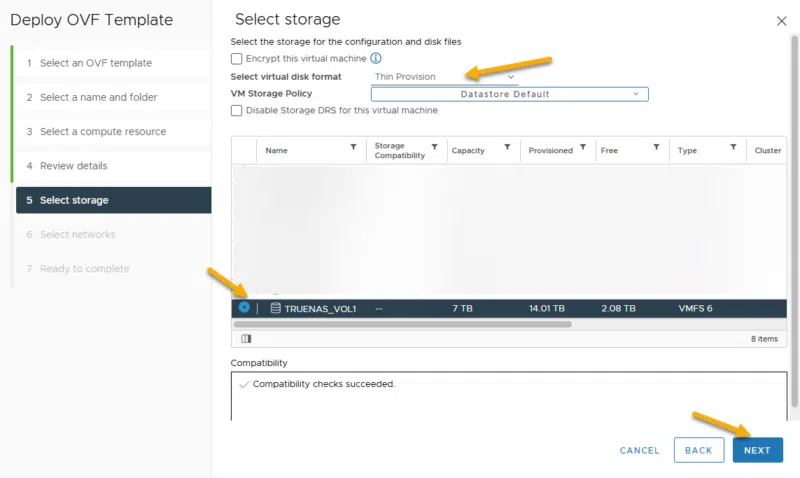Open the Free column filter
The width and height of the screenshot is (800, 478).
point(656,149)
